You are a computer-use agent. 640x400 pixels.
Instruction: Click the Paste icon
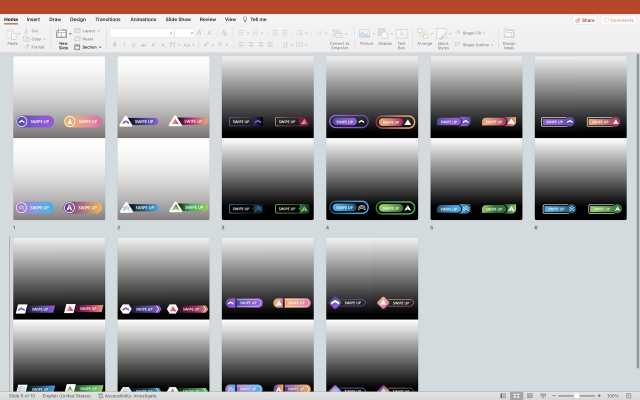12,35
